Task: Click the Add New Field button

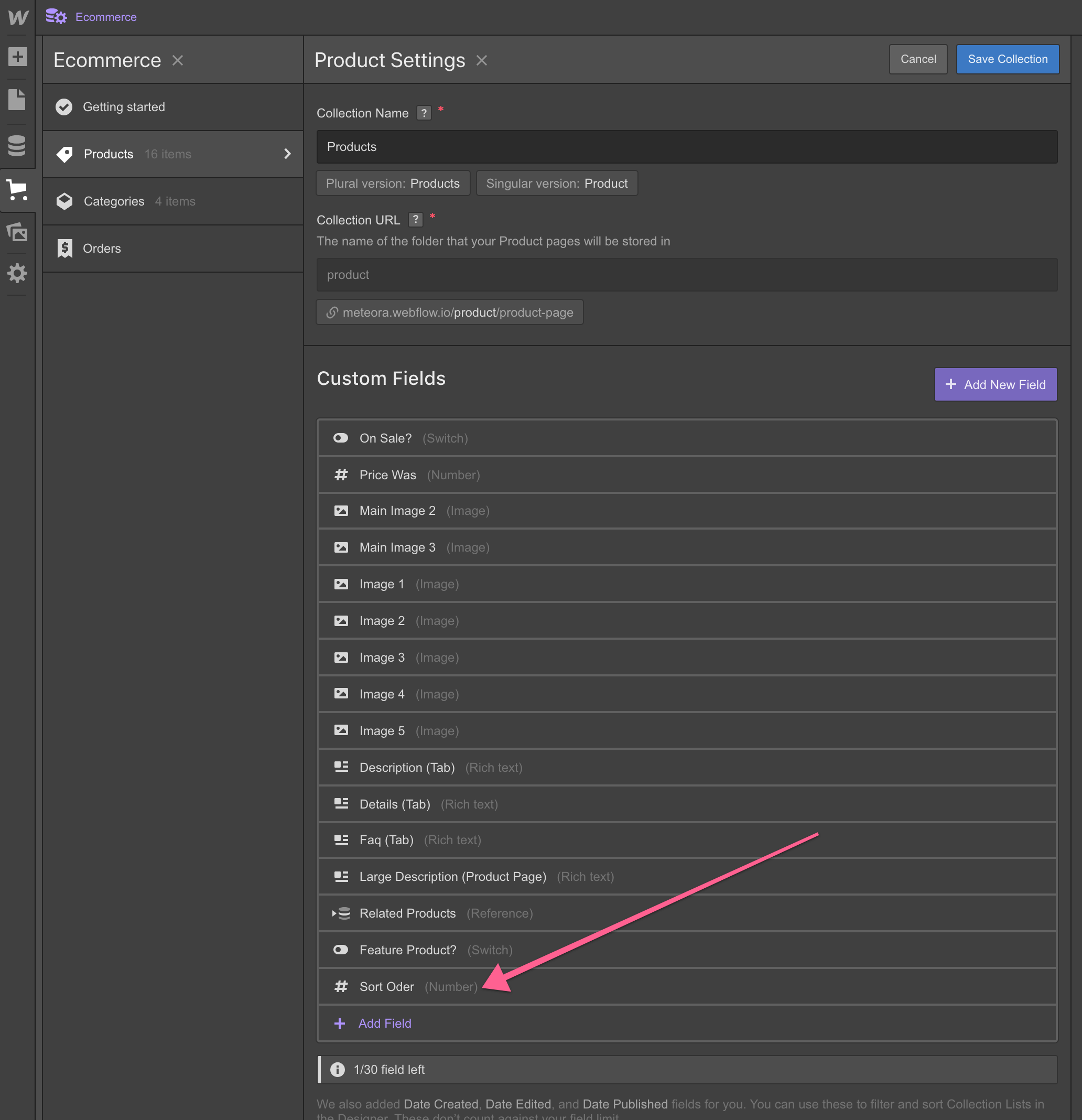Action: tap(995, 384)
